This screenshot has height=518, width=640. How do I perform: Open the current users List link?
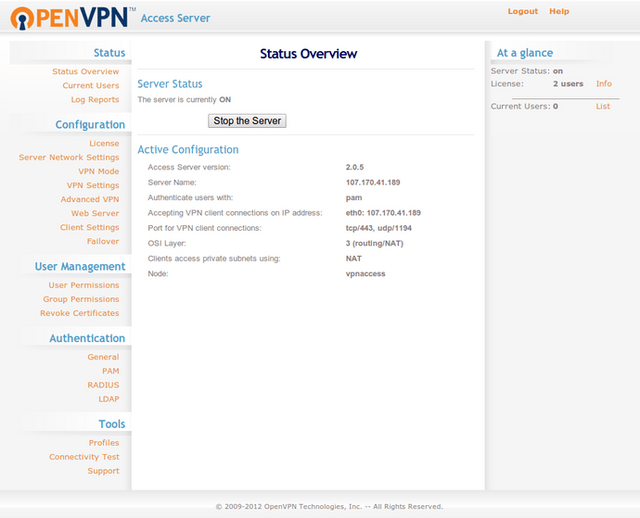pos(603,107)
